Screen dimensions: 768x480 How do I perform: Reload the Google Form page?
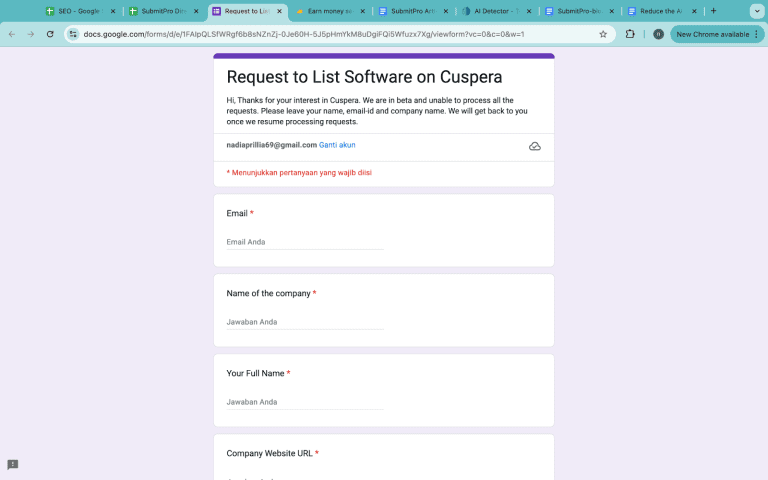click(50, 34)
